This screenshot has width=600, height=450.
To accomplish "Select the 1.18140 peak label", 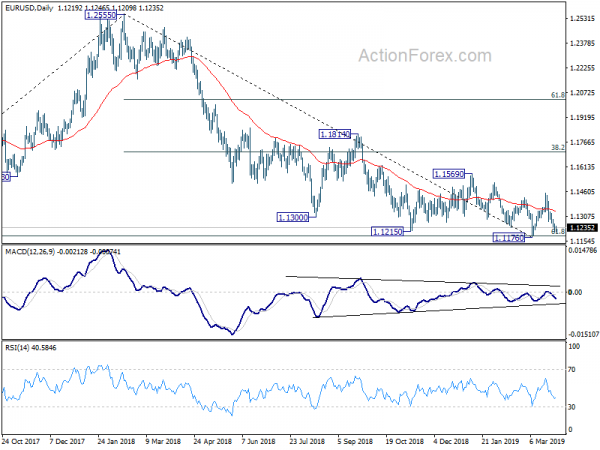I will tap(334, 134).
